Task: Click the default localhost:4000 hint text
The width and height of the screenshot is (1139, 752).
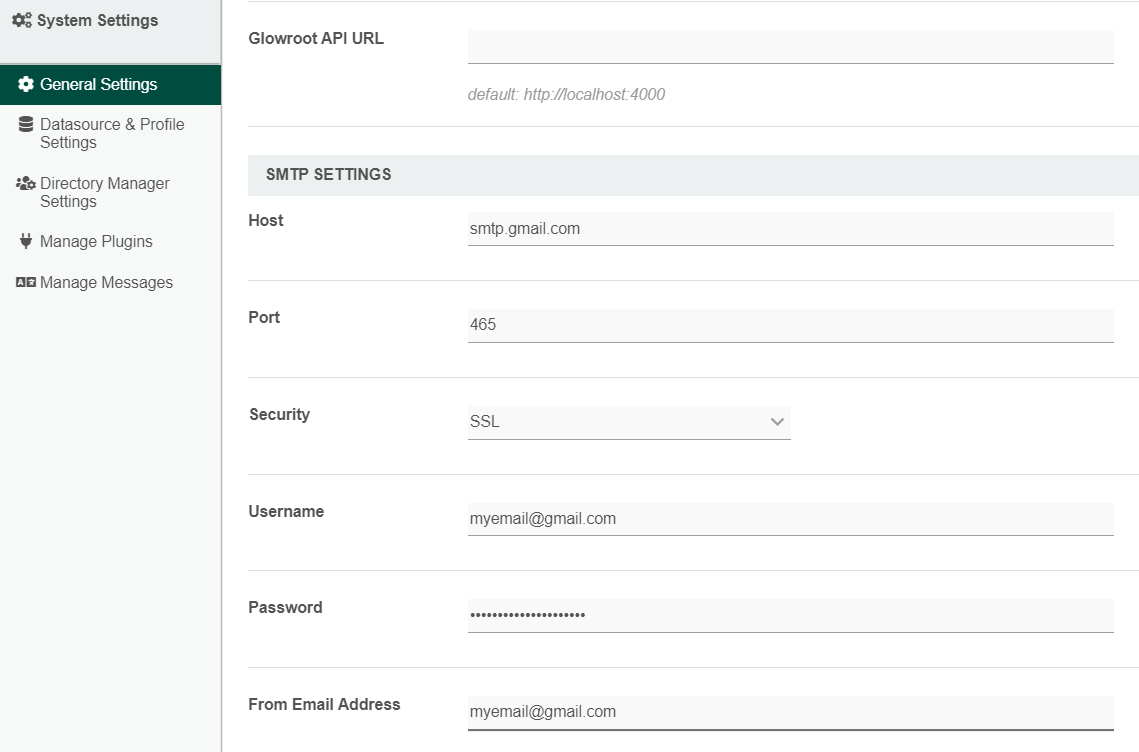Action: coord(566,95)
